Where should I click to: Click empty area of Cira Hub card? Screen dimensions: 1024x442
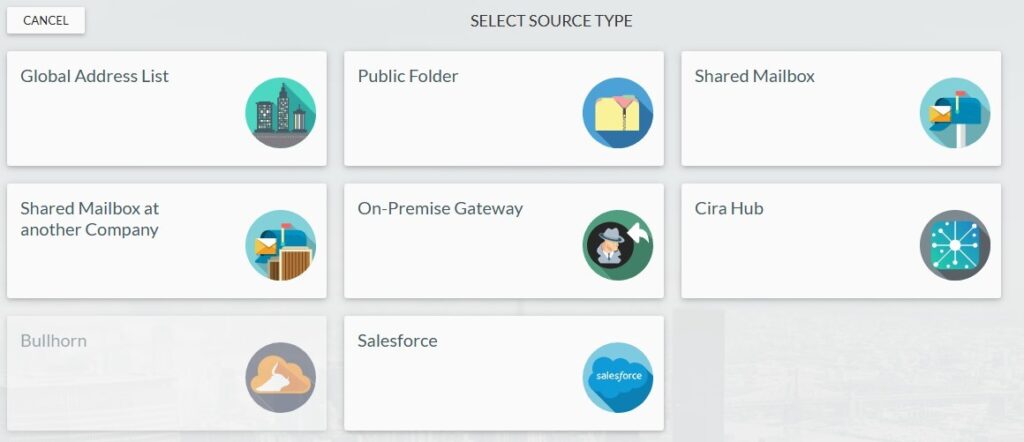(797, 261)
